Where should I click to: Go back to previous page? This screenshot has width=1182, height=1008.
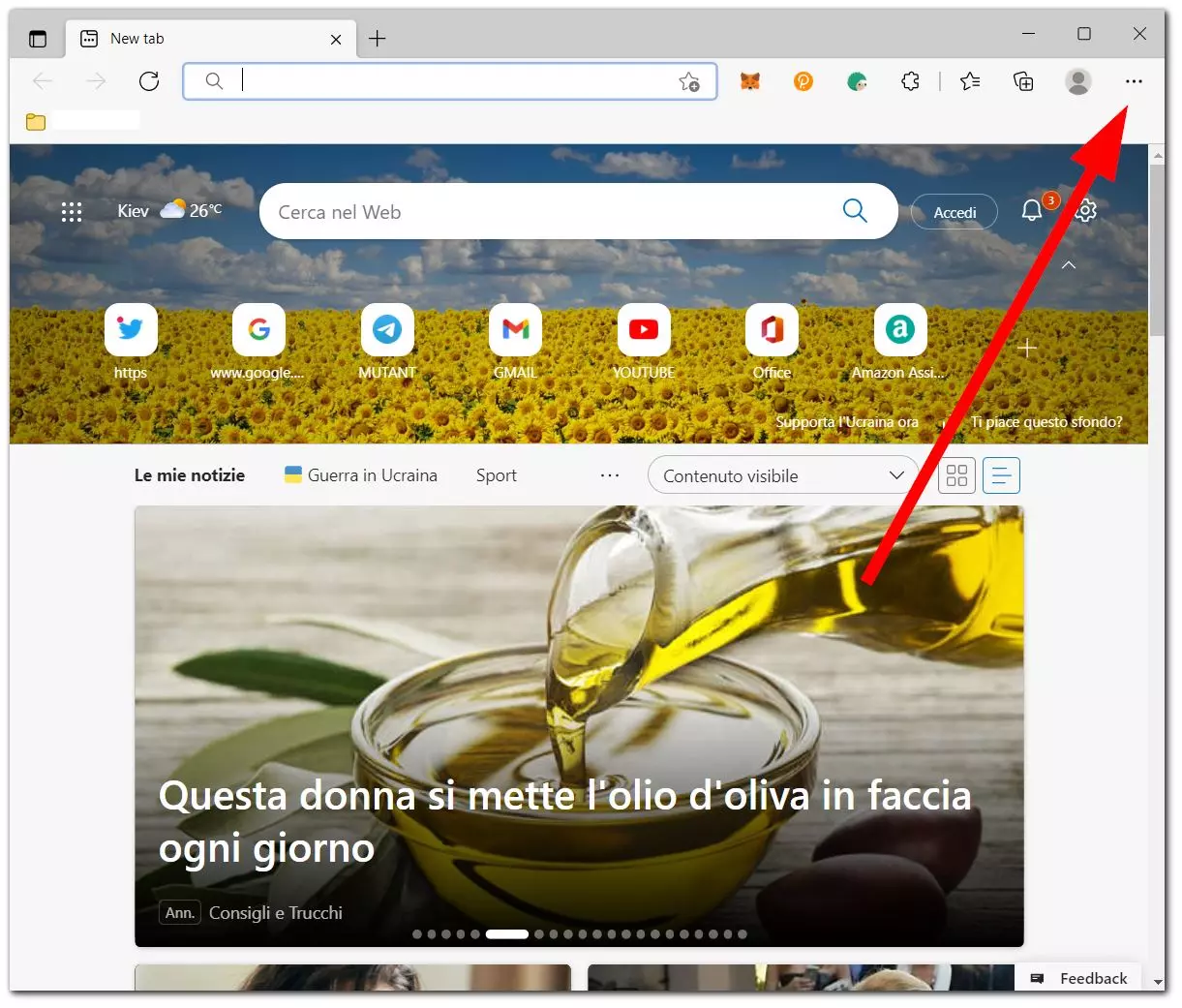click(43, 81)
